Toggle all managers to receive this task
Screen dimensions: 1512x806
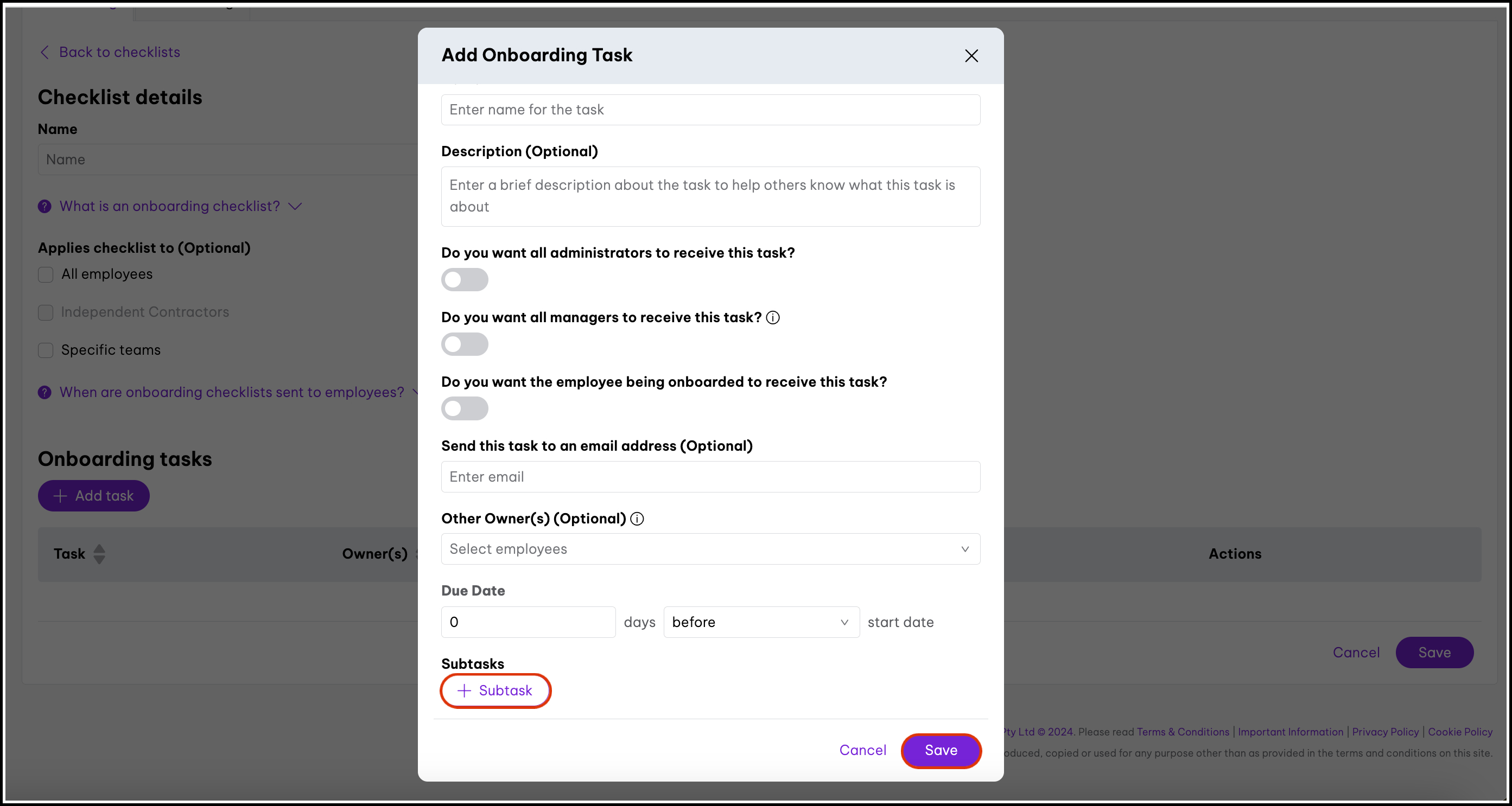pyautogui.click(x=464, y=344)
